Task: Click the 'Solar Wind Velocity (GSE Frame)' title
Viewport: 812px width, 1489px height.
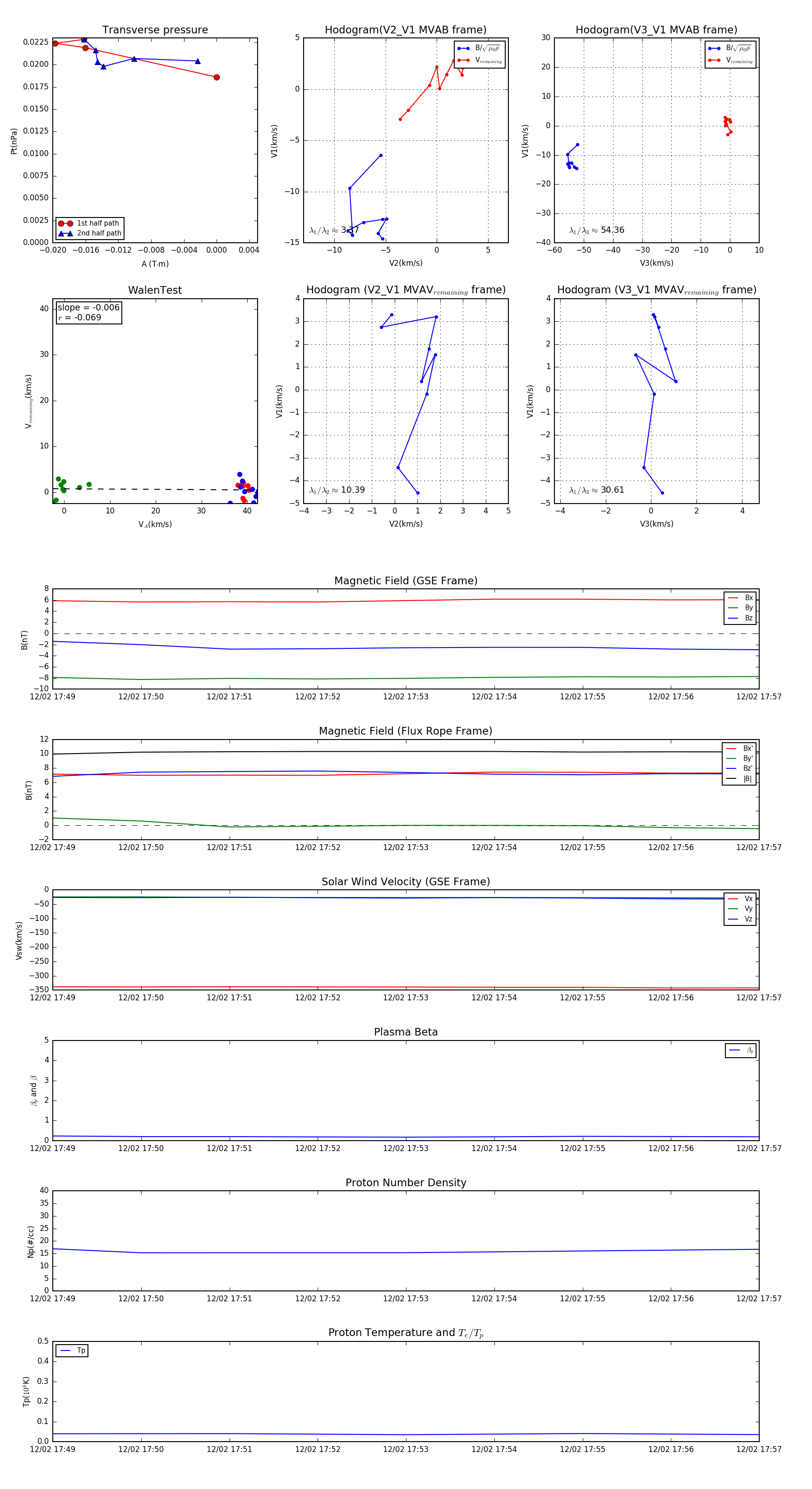Action: pos(406,882)
